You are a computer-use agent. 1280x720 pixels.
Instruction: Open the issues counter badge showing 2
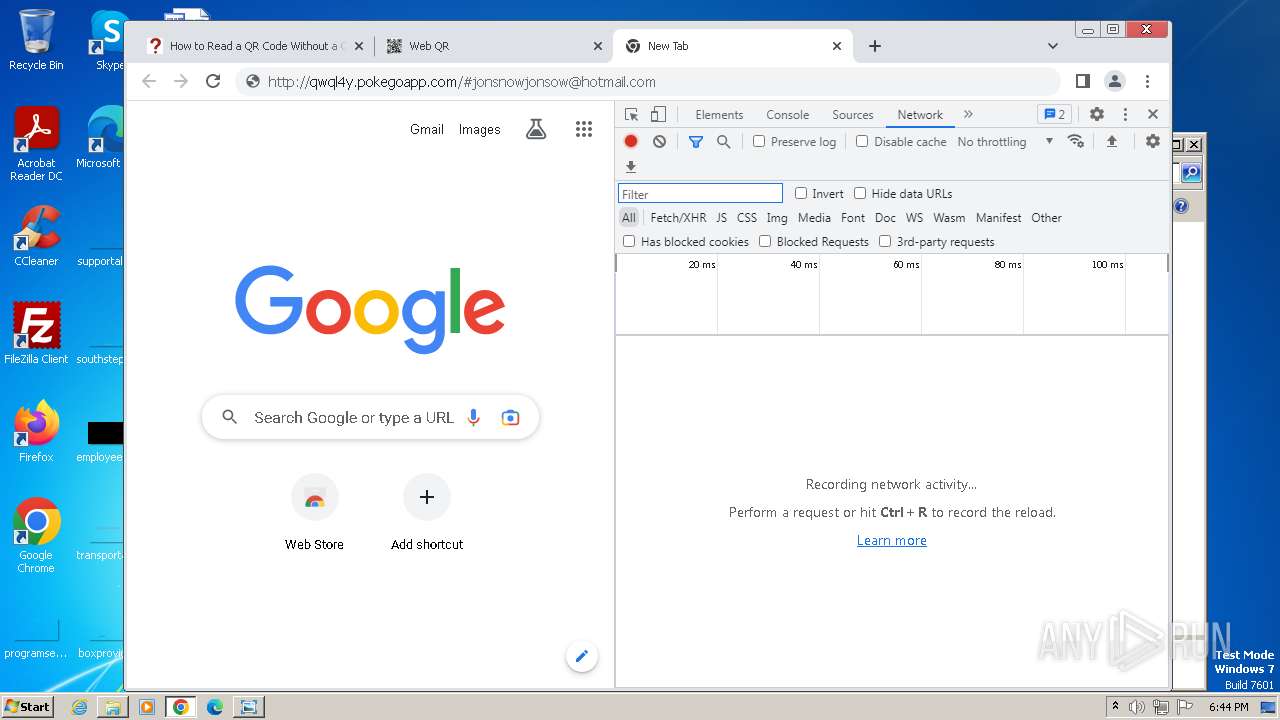pos(1054,114)
